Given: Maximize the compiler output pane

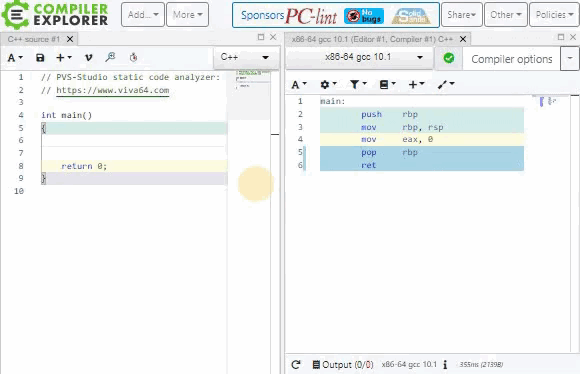Looking at the screenshot, I should pyautogui.click(x=561, y=37).
